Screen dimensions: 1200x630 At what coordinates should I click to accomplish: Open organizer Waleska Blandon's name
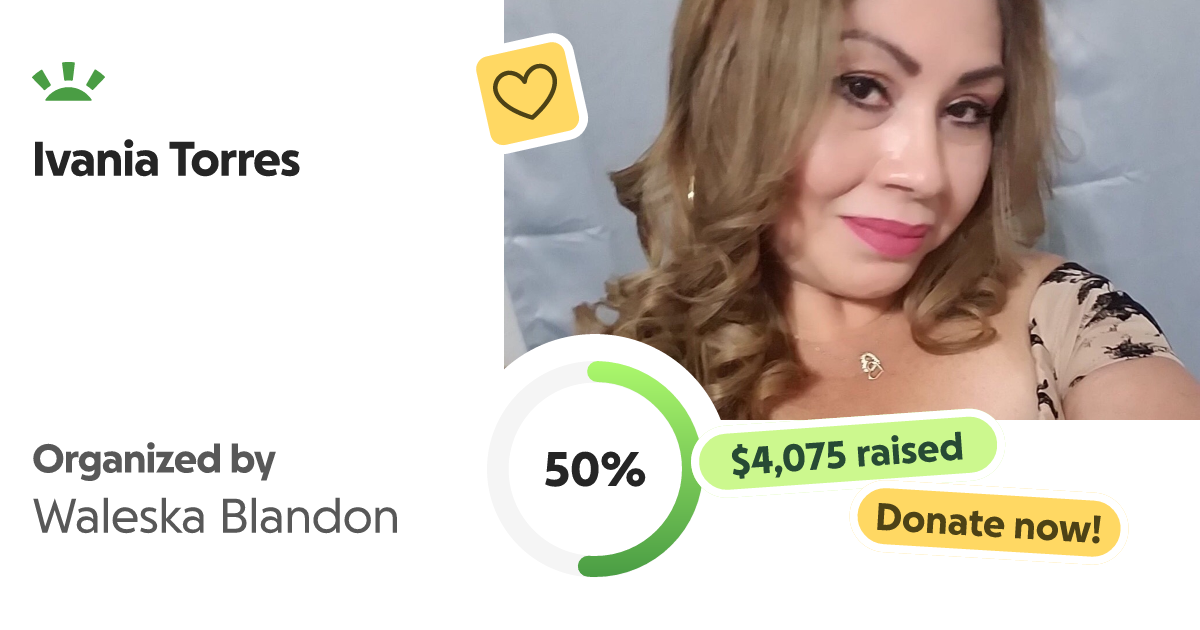216,516
